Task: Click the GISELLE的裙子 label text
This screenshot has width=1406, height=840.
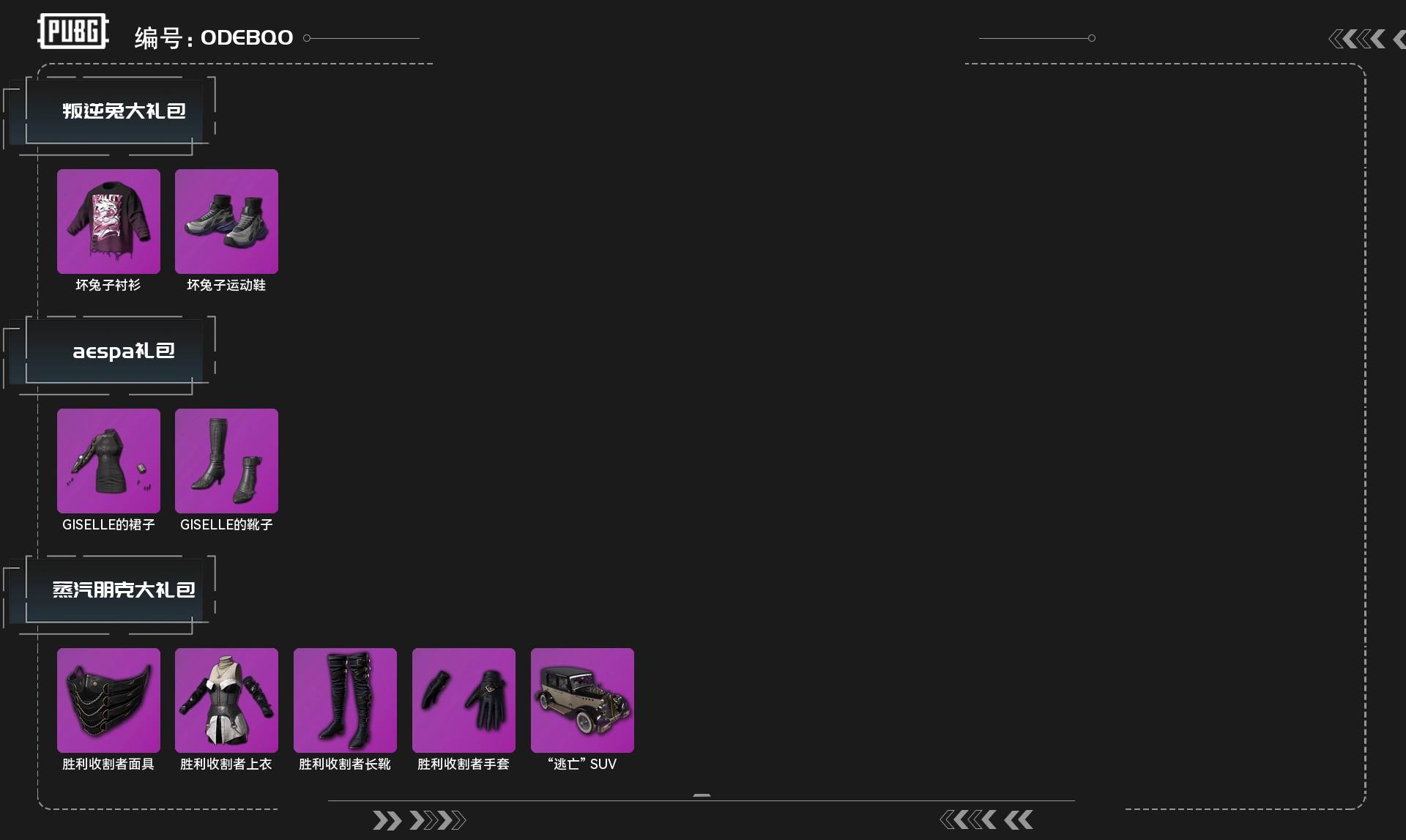Action: [108, 524]
